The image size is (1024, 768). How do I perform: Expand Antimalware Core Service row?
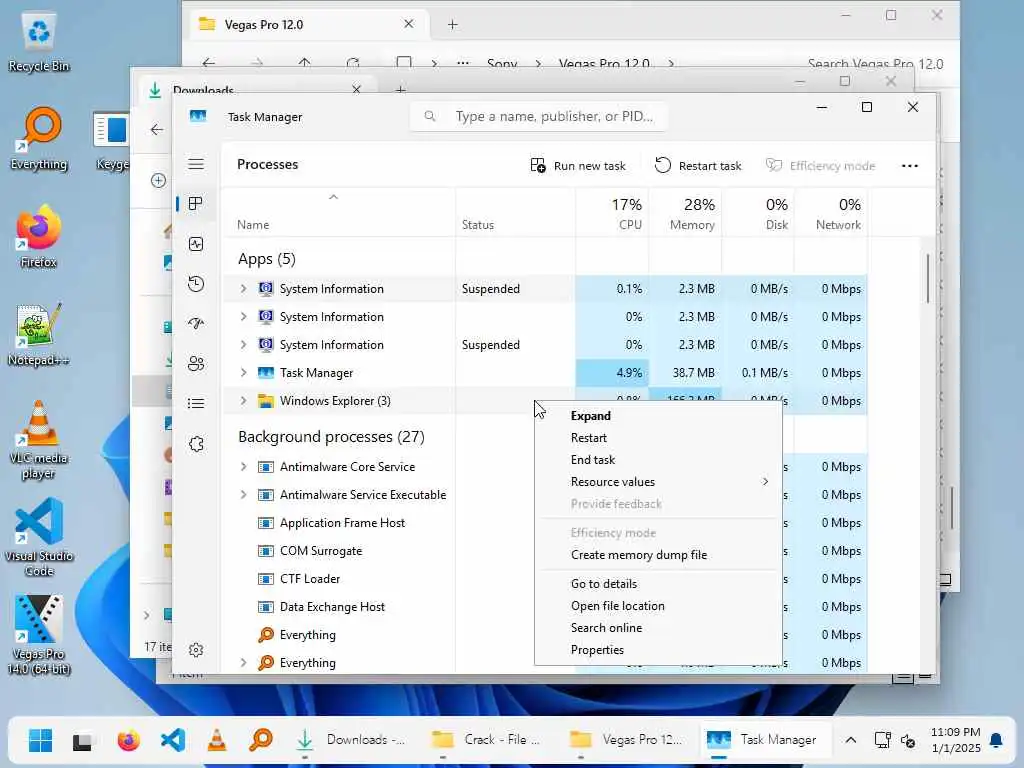tap(244, 467)
